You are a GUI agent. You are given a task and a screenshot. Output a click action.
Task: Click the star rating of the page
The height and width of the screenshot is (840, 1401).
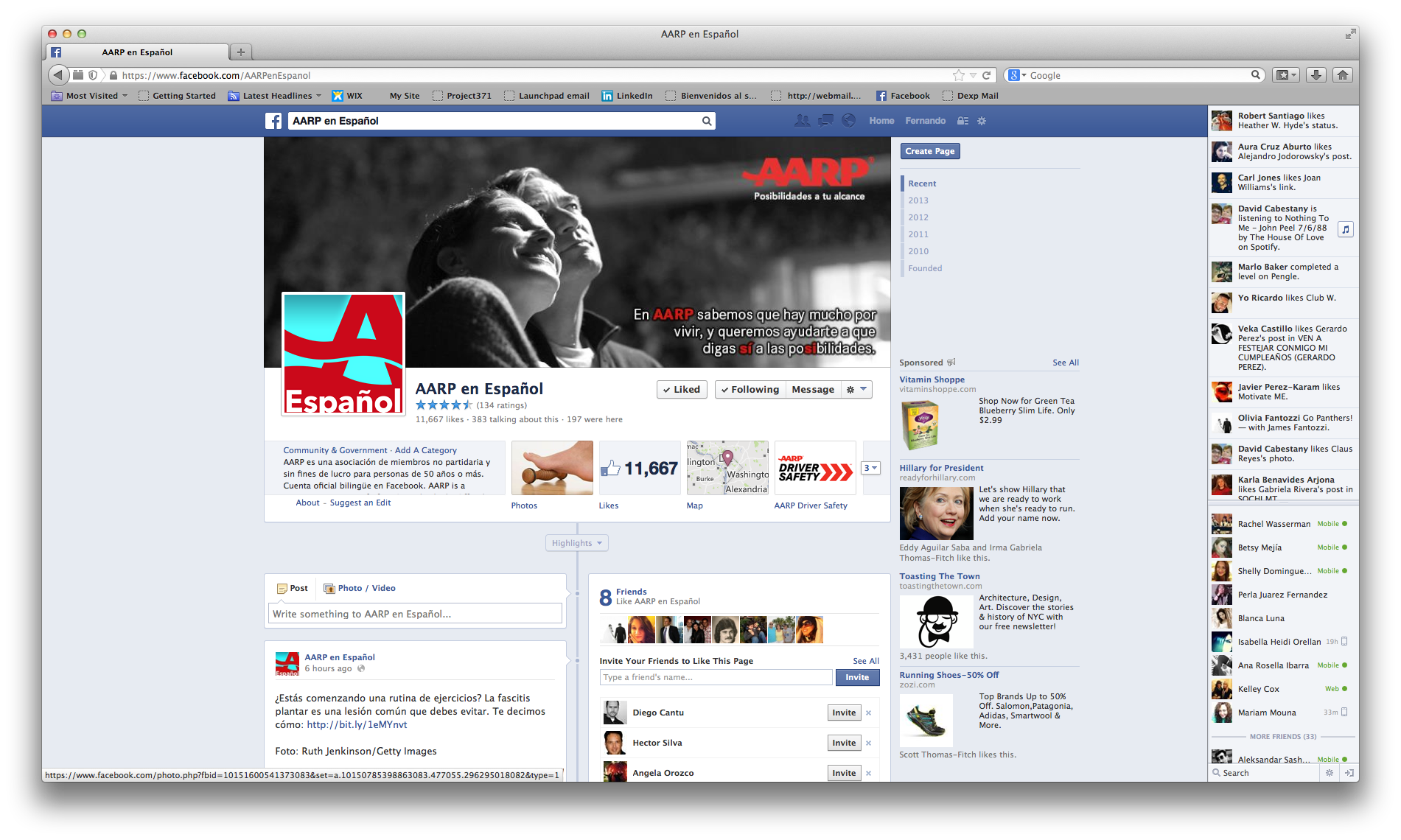coord(444,405)
